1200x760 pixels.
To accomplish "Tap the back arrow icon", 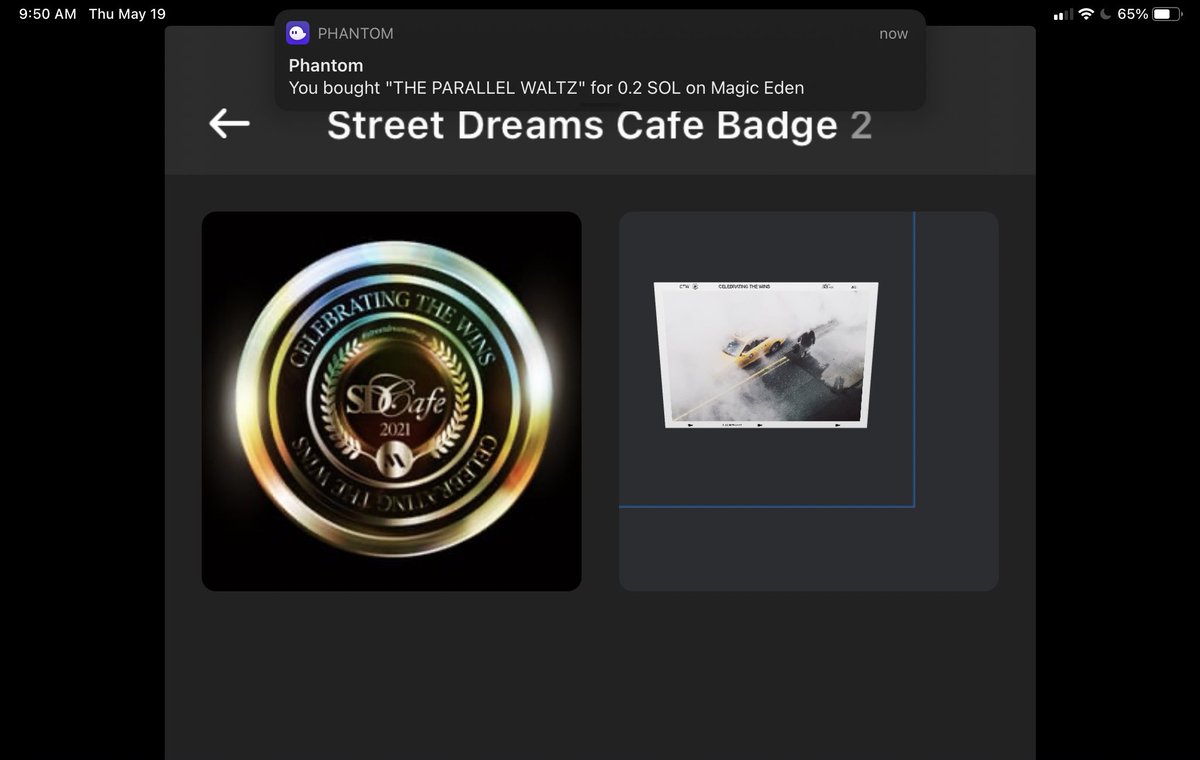I will (x=229, y=124).
